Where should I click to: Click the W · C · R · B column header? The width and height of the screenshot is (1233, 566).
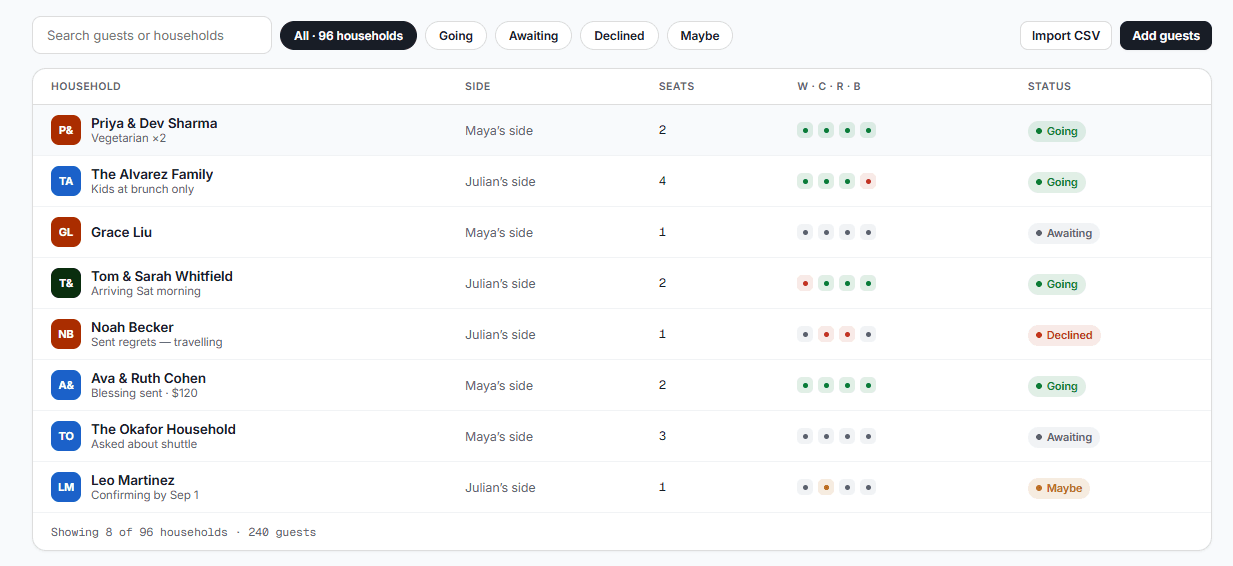point(829,86)
